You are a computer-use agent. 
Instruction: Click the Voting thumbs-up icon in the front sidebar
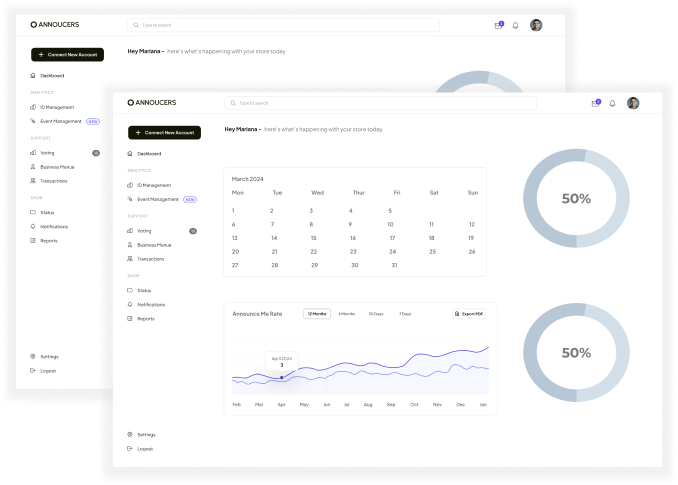(130, 231)
